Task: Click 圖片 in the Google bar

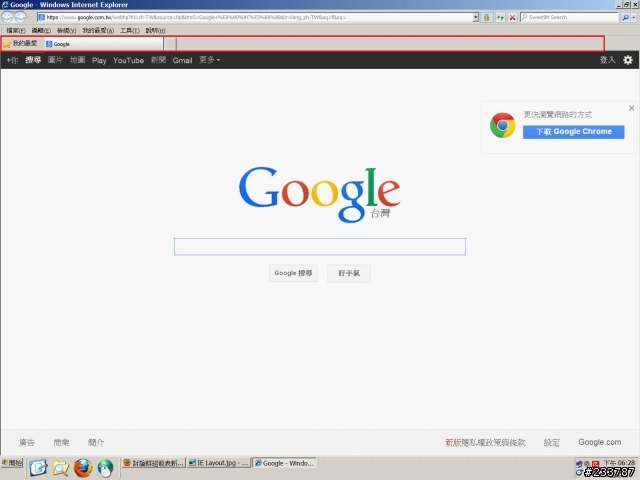Action: tap(56, 60)
